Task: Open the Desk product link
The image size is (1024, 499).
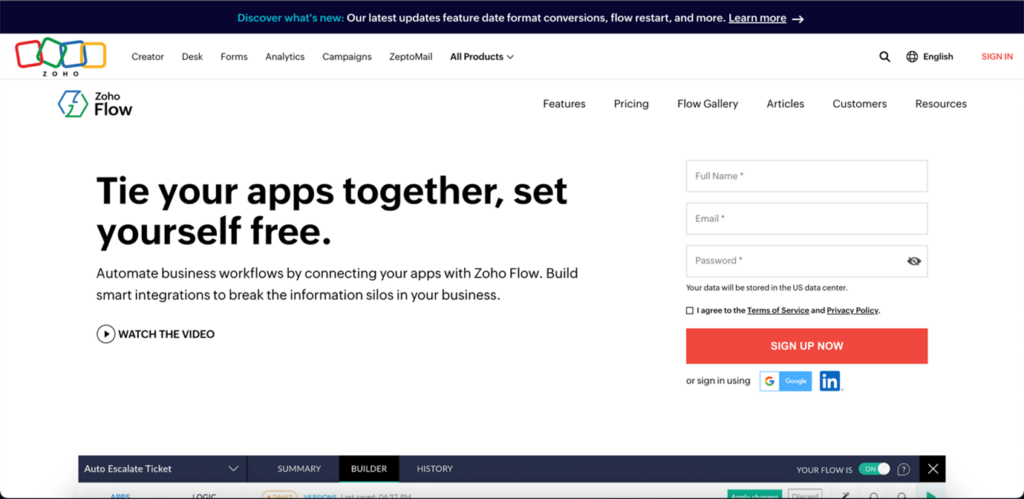Action: 192,57
